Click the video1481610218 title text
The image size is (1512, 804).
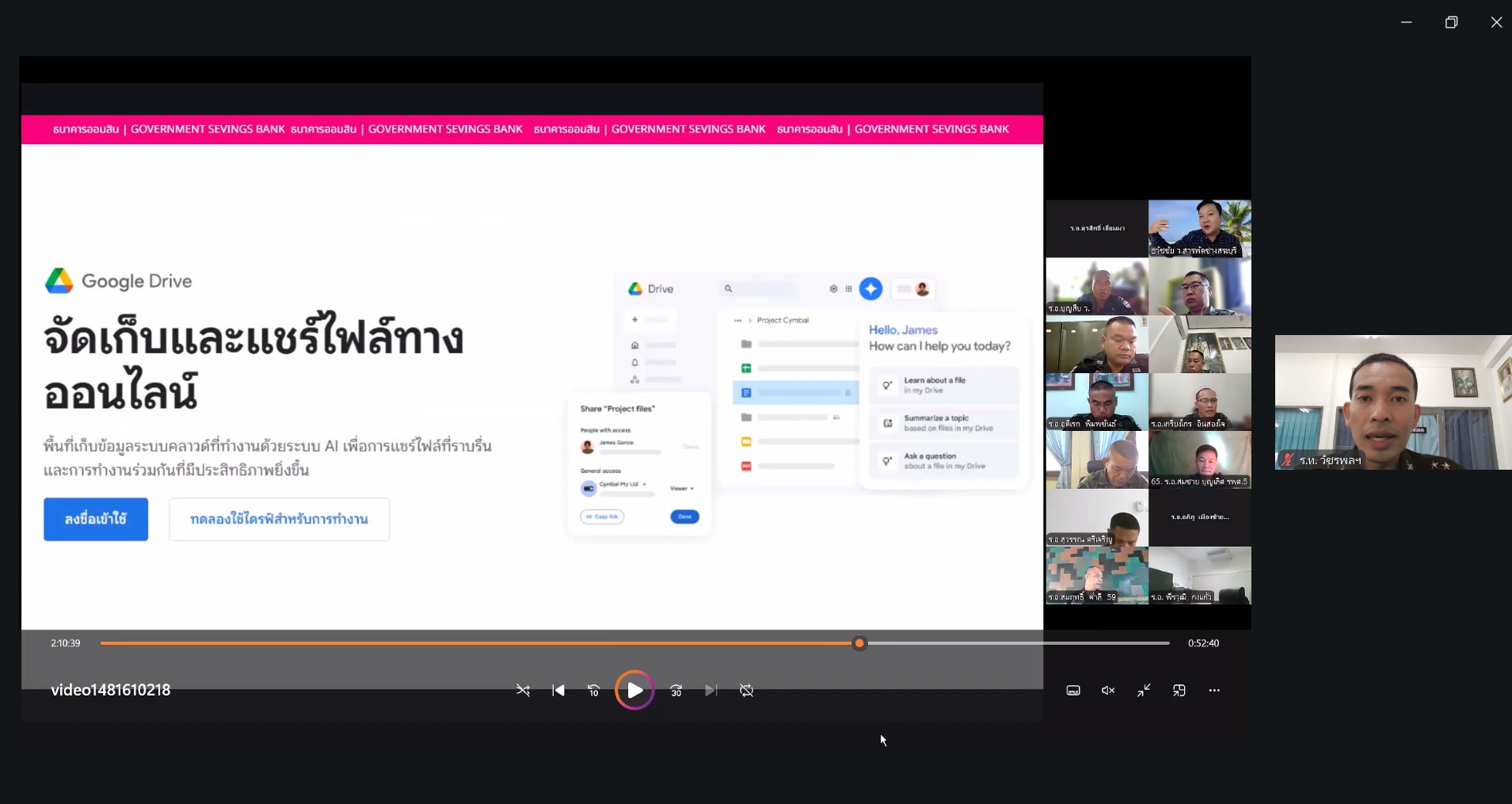(x=111, y=690)
